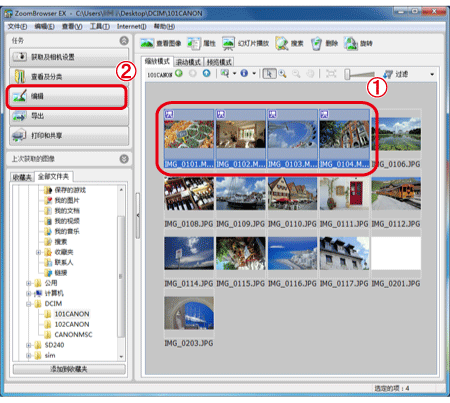Click the 查看及分类 task button

coord(69,77)
